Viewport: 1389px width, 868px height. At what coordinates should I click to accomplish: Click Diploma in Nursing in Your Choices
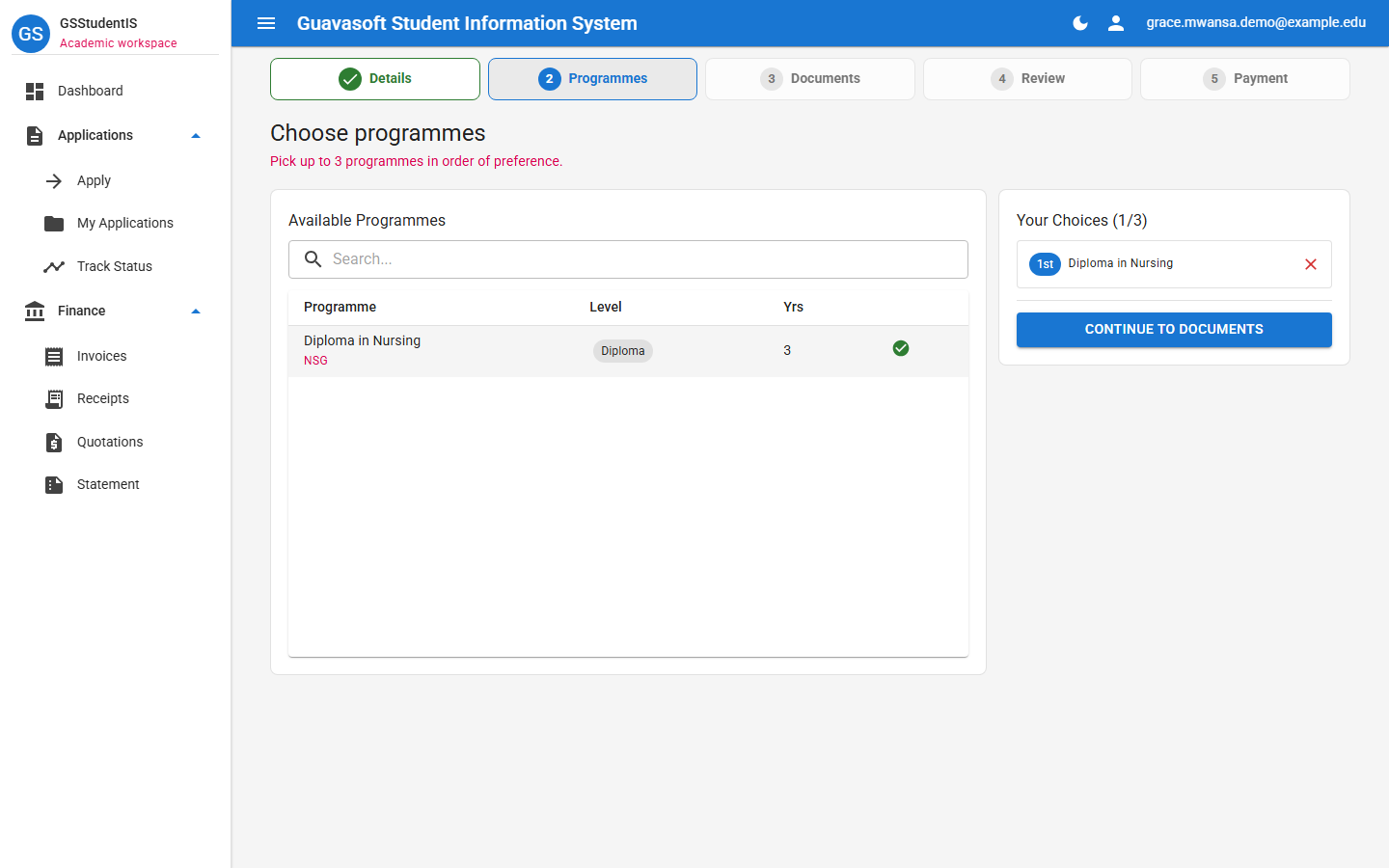tap(1121, 263)
